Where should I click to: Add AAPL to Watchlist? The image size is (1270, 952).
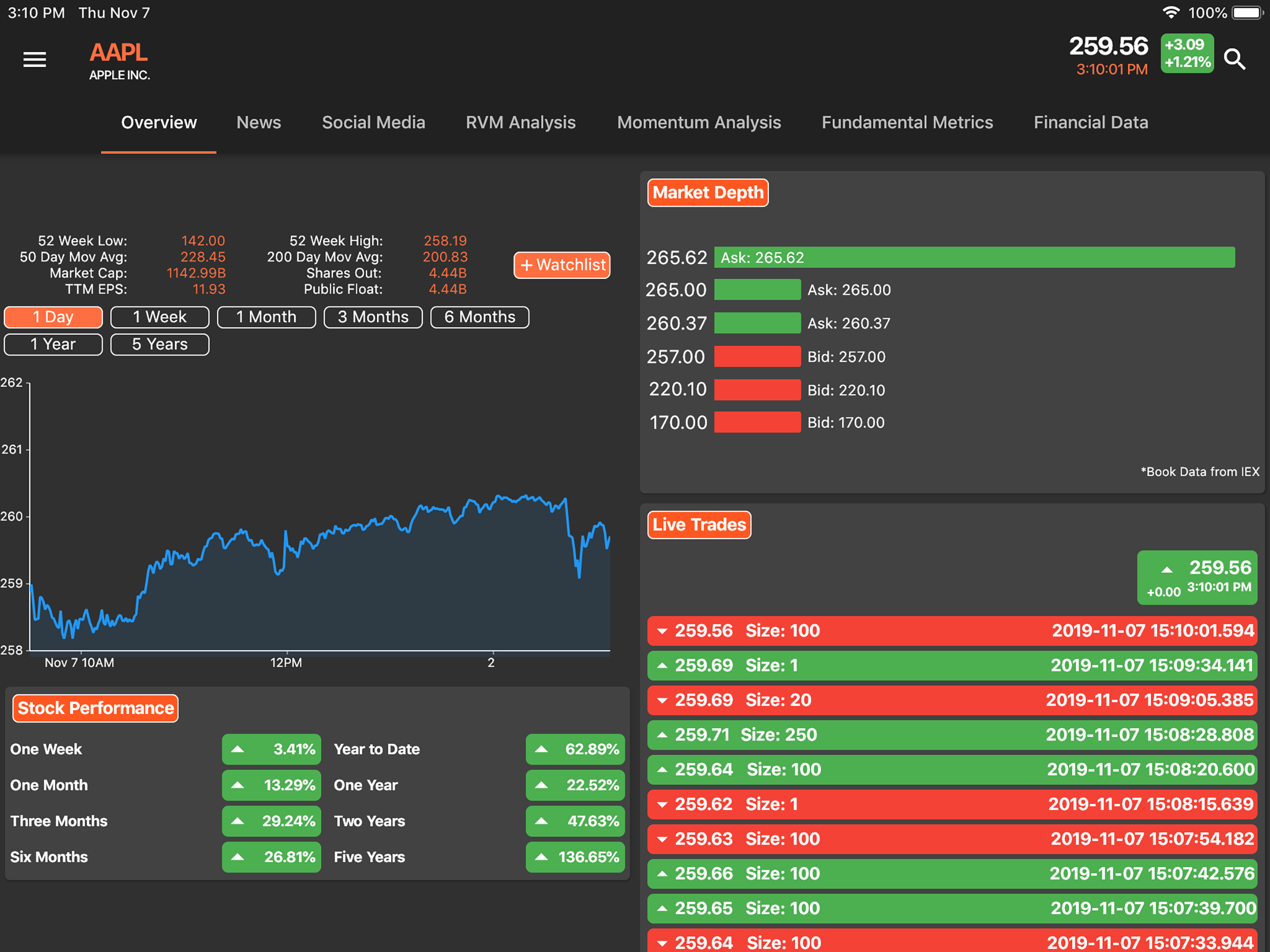[x=562, y=265]
